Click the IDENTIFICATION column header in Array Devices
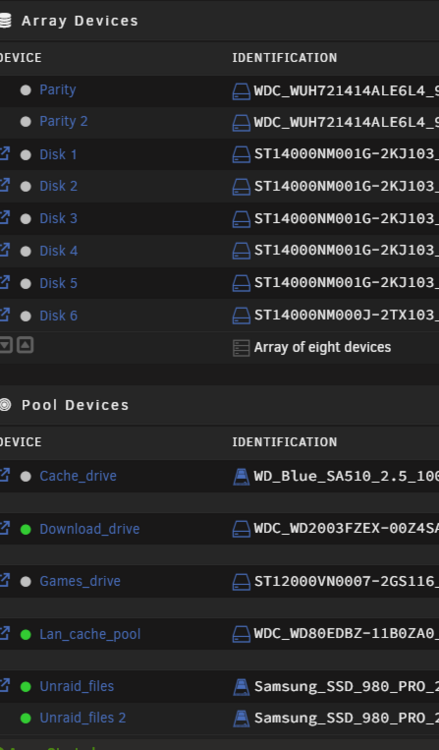This screenshot has width=439, height=750. click(285, 58)
